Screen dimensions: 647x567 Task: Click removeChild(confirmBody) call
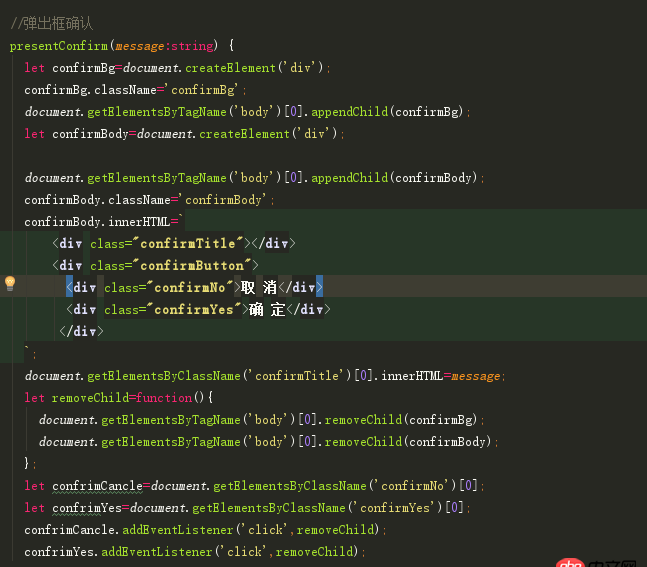[x=408, y=442]
